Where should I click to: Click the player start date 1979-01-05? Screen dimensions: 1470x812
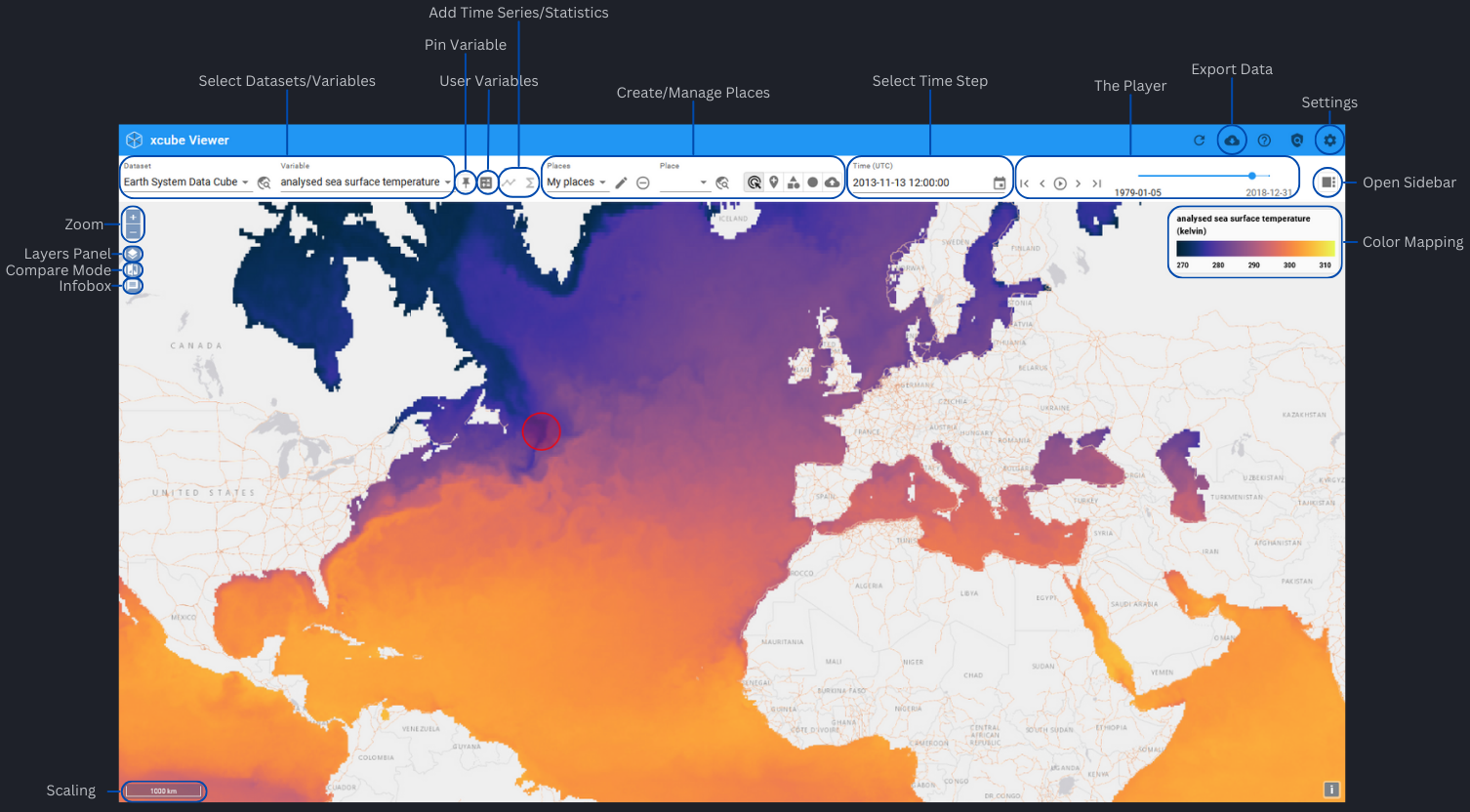click(1138, 193)
